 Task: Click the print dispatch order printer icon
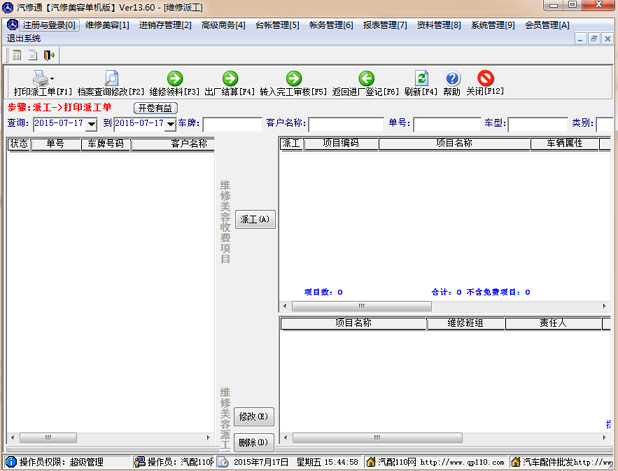tap(40, 78)
